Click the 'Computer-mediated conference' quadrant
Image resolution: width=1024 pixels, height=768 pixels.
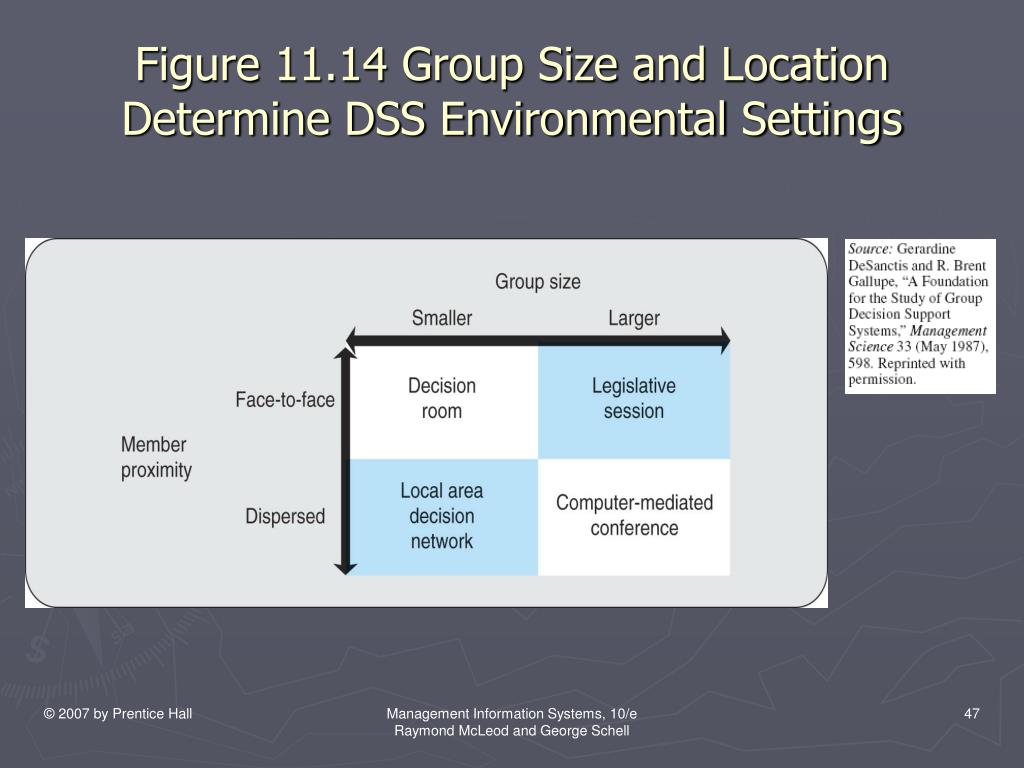coord(633,517)
